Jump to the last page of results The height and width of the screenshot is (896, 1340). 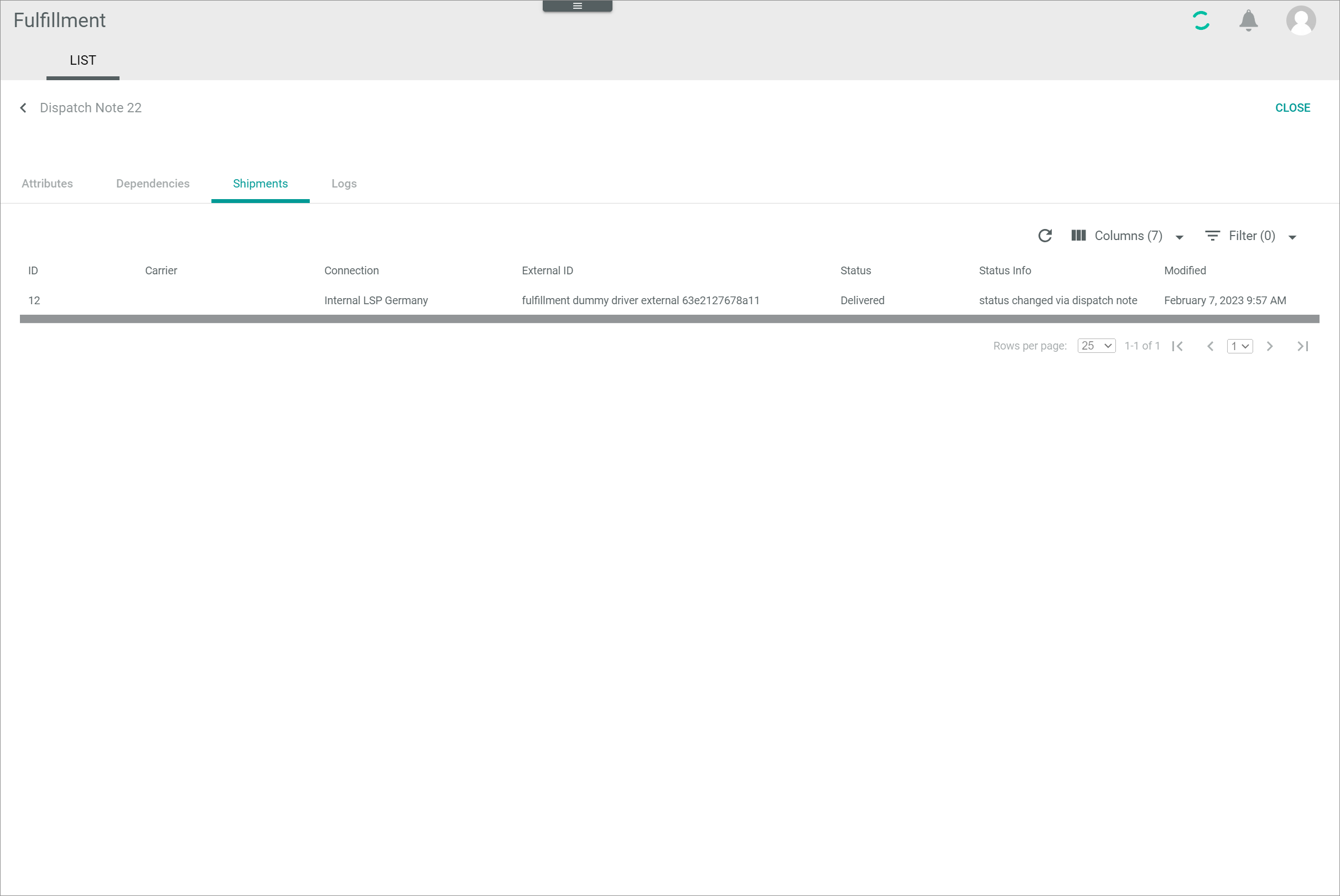[1302, 346]
